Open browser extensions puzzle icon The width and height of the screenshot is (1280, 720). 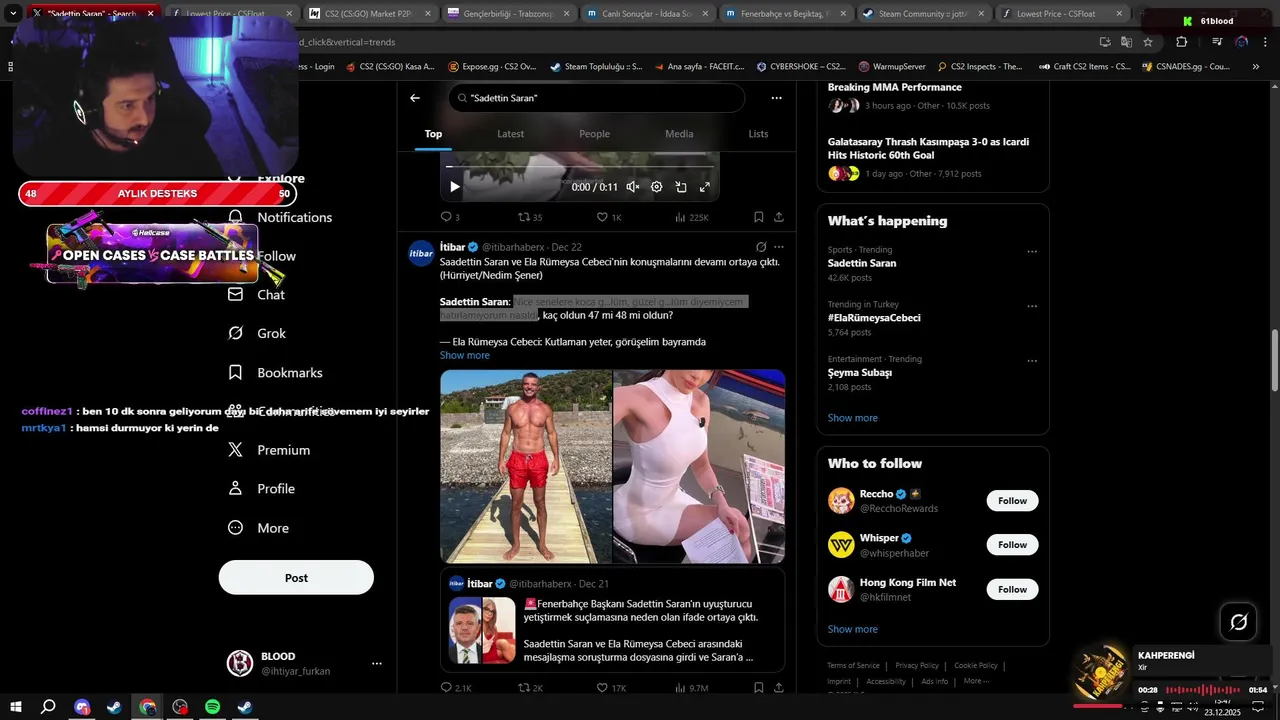coord(1182,42)
